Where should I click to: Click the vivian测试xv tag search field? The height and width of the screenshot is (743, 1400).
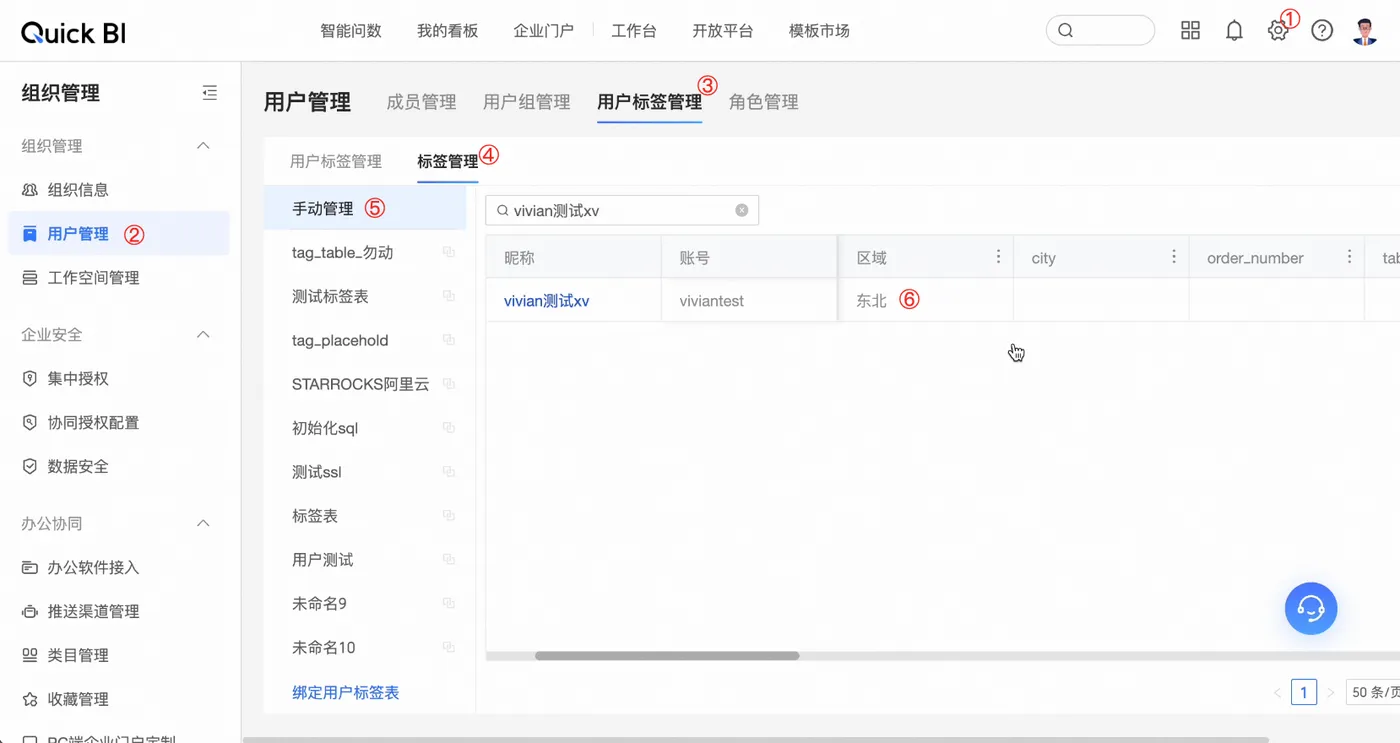tap(622, 210)
